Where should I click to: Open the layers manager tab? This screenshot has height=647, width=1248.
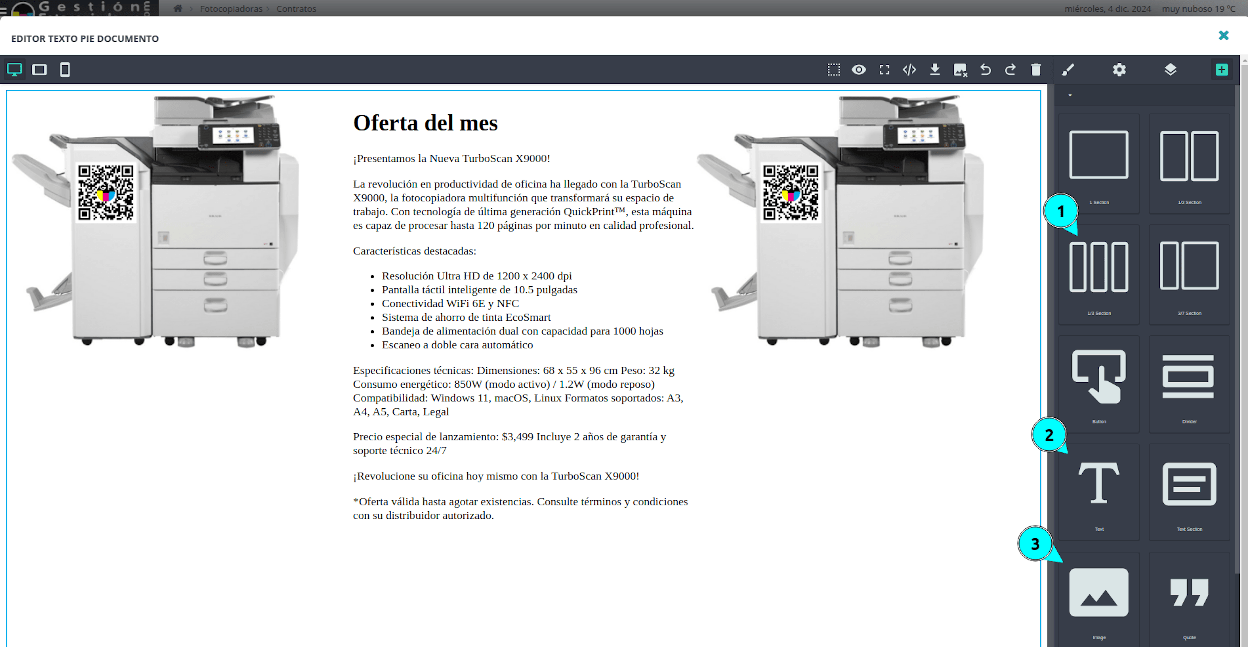[x=1170, y=70]
